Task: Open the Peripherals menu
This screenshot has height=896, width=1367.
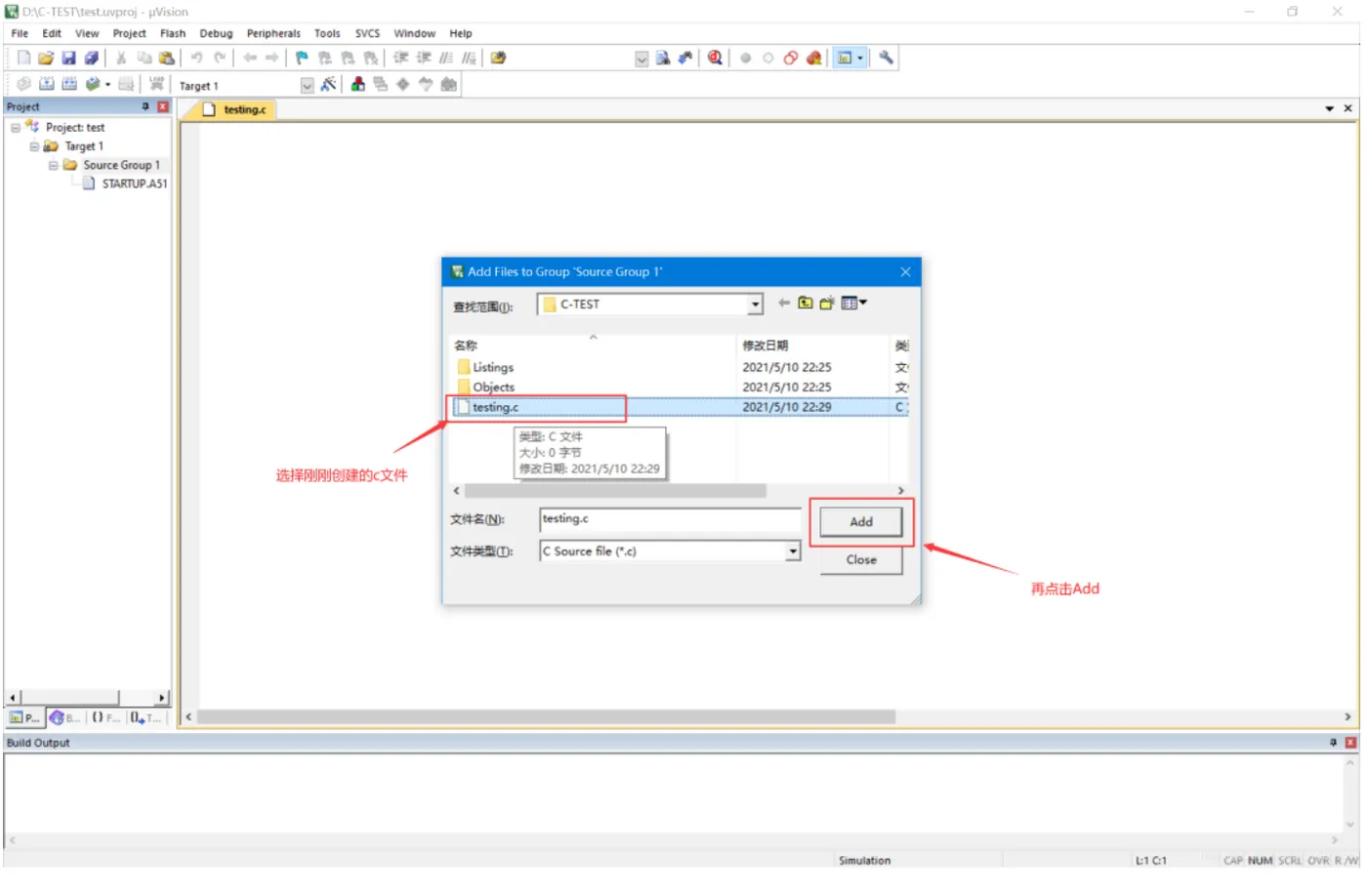Action: tap(273, 33)
